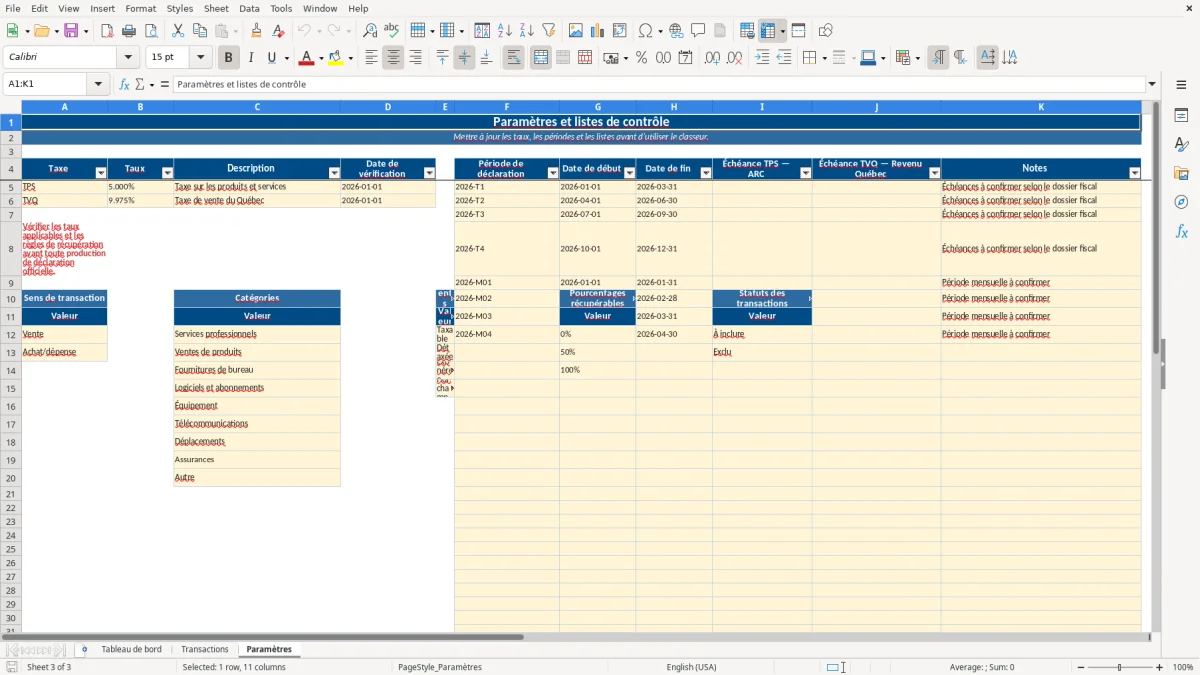
Task: Click the Copy icon
Action: (199, 31)
